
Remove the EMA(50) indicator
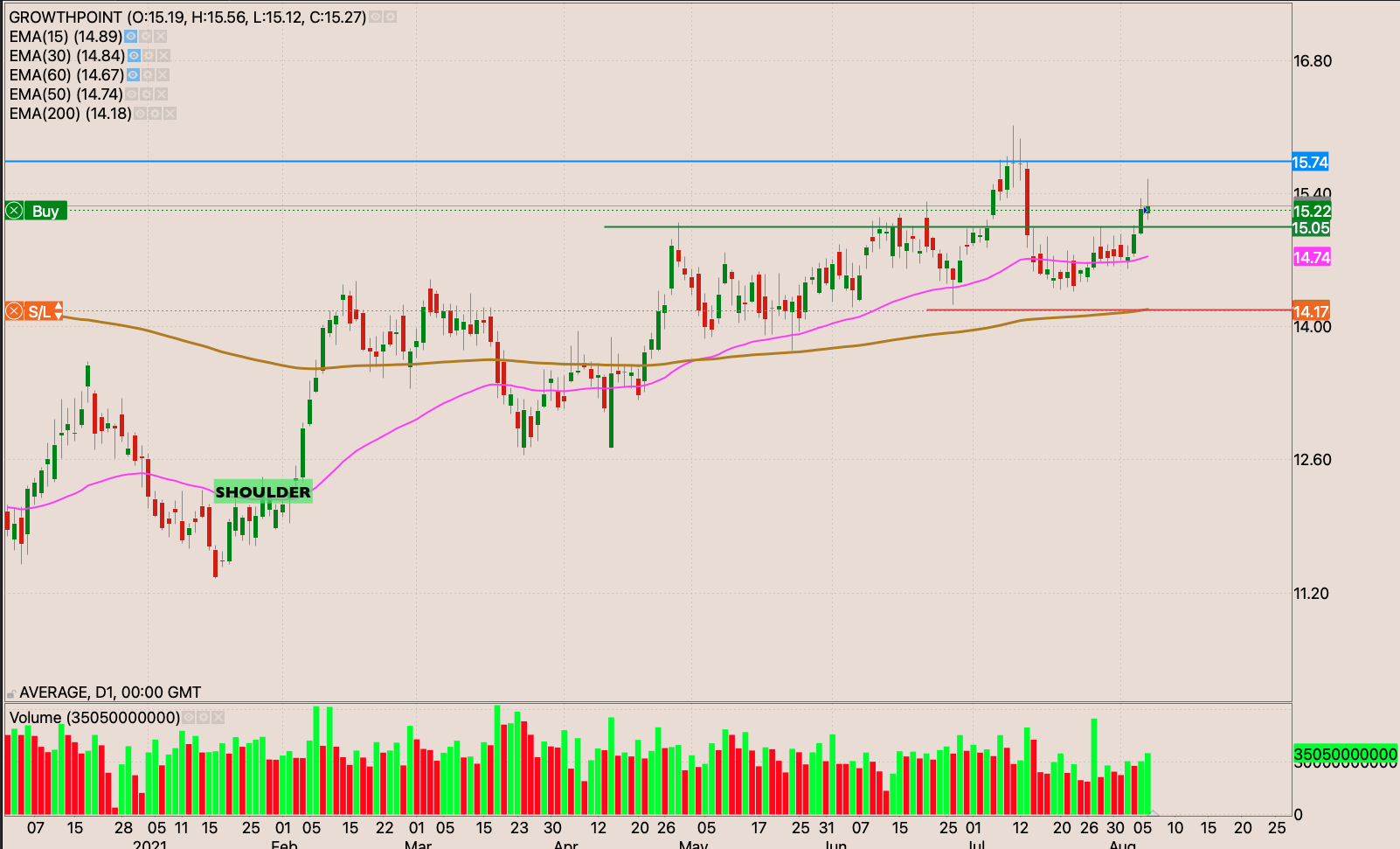click(x=162, y=94)
